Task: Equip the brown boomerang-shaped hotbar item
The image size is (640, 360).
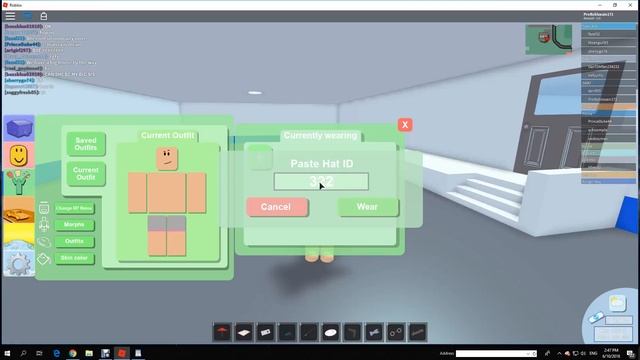Action: coord(352,332)
